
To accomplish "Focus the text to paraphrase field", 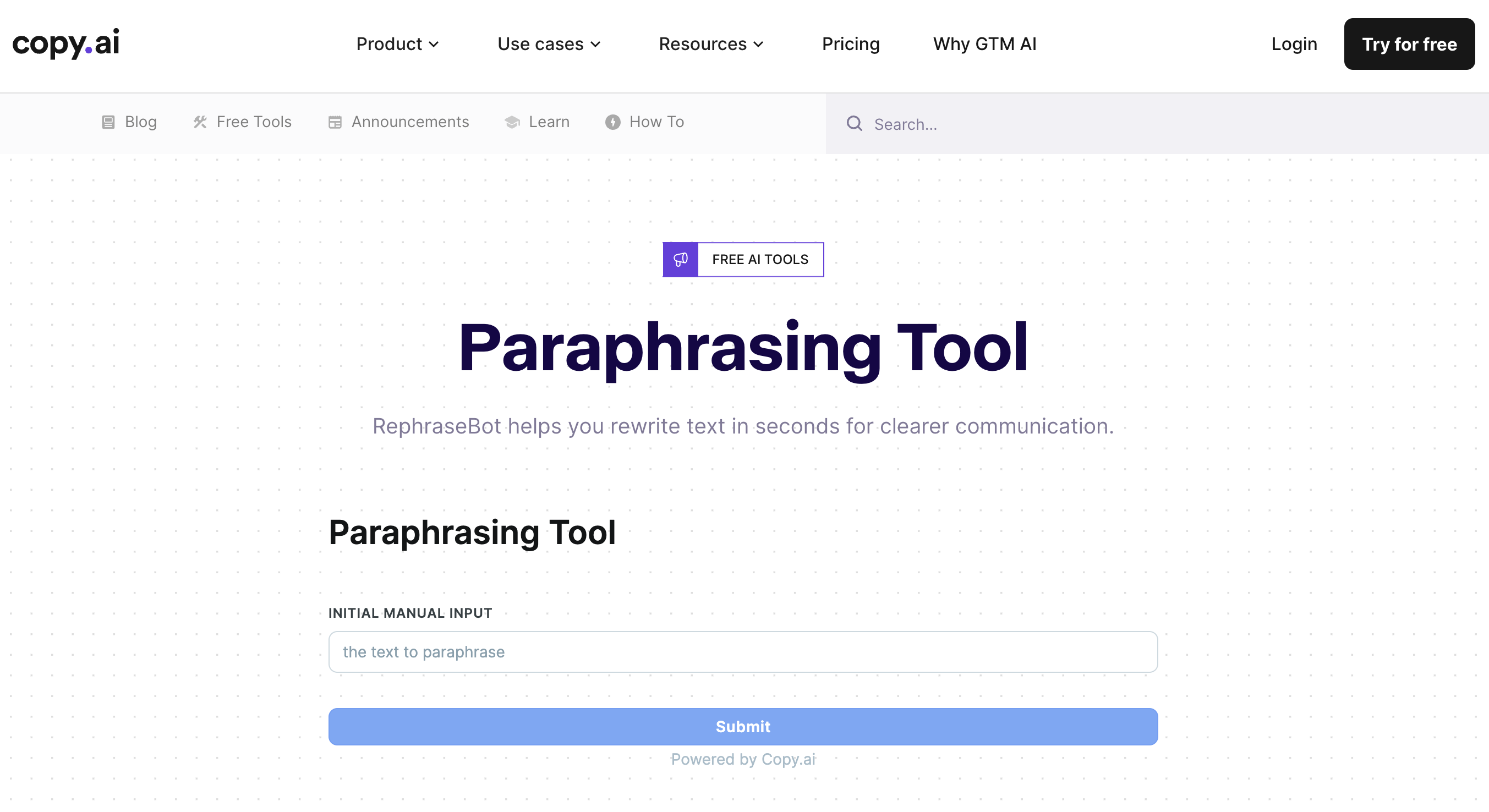I will (743, 652).
